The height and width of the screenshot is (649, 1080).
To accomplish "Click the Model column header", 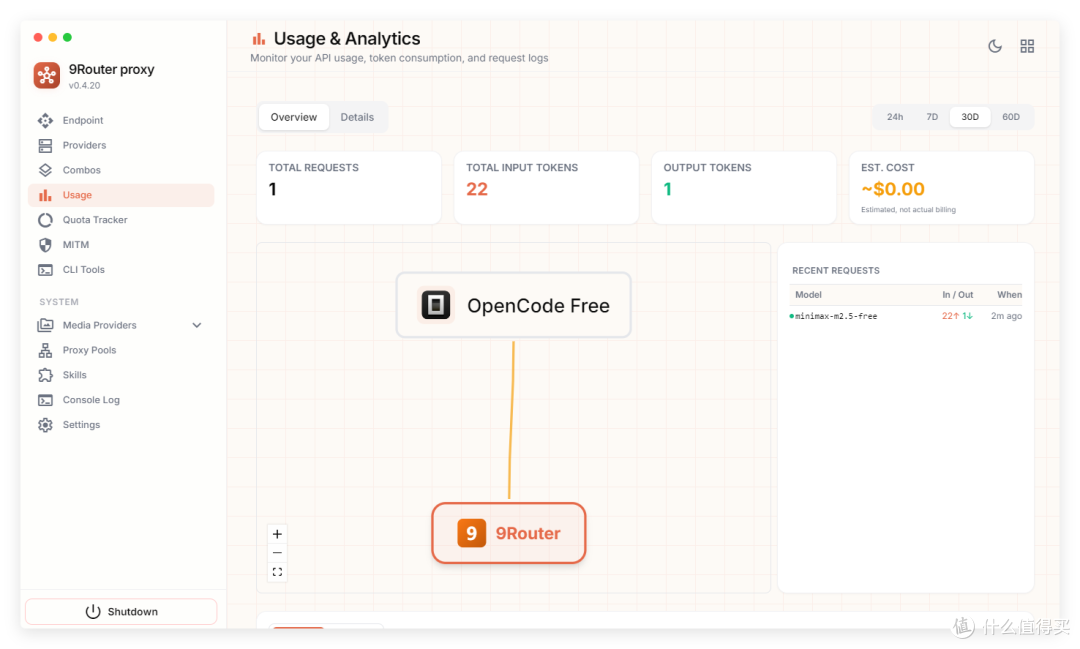I will (x=809, y=295).
